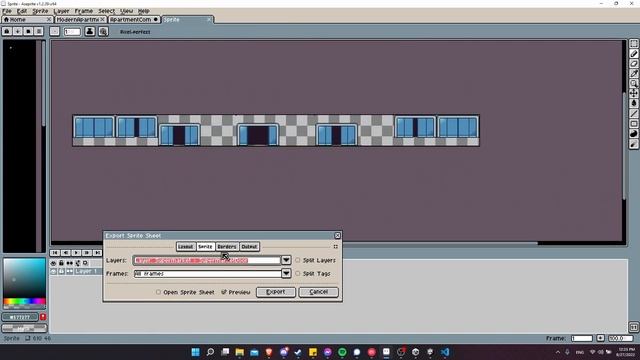Select the Eraser tool

633,64
